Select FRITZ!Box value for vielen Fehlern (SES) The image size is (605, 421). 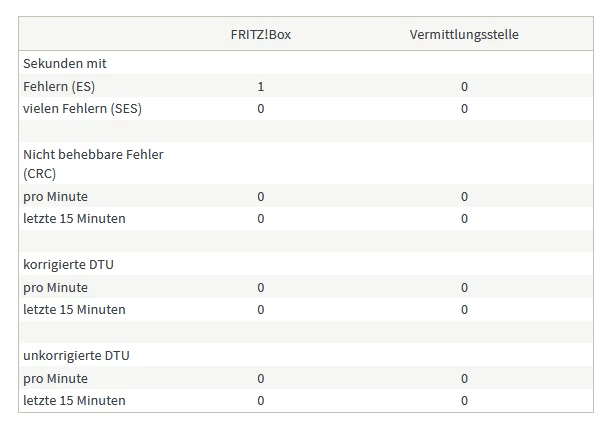pos(261,108)
